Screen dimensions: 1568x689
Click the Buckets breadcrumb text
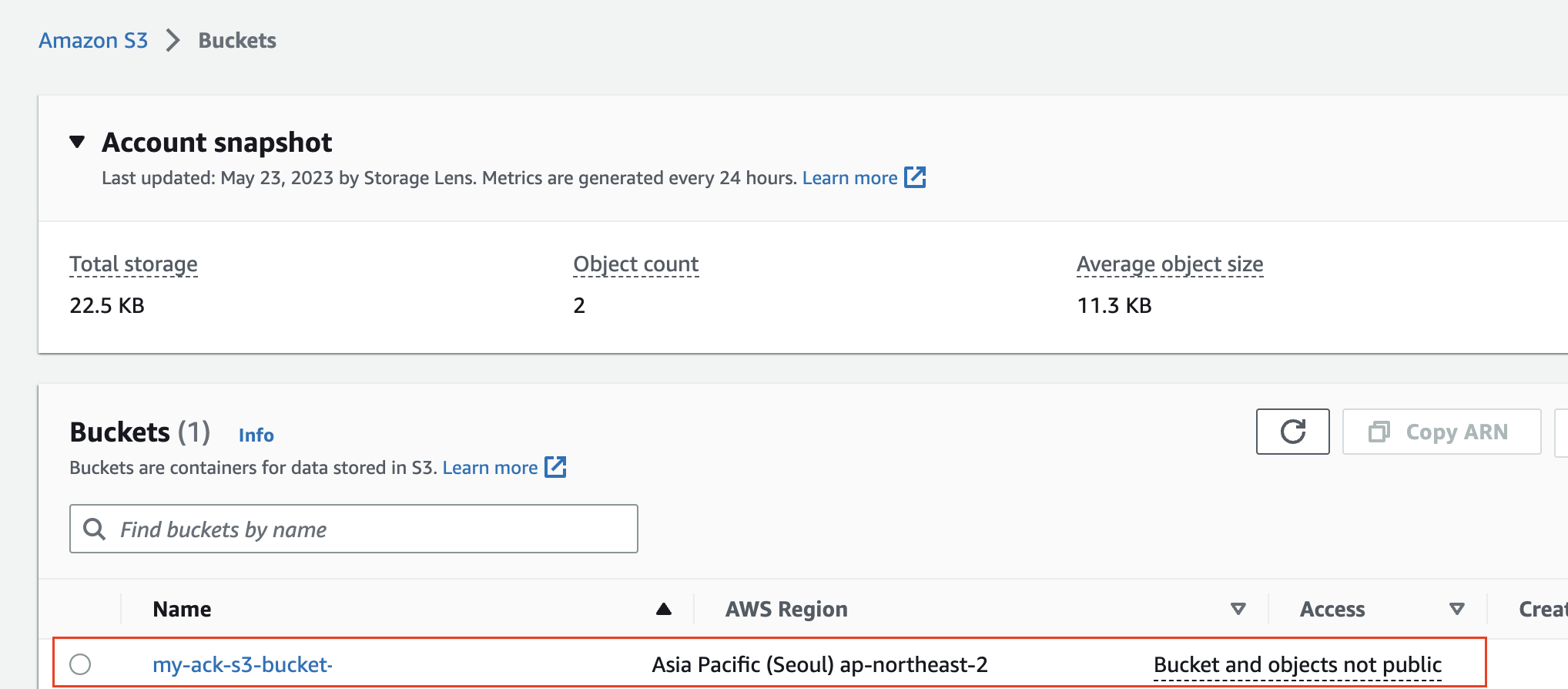coord(237,40)
